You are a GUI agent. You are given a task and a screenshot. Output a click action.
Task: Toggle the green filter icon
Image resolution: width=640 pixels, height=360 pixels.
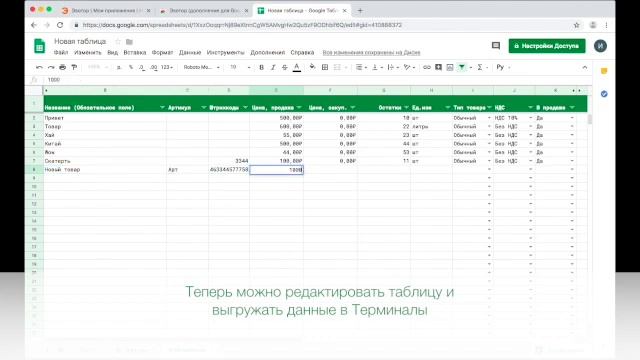pyautogui.click(x=462, y=67)
